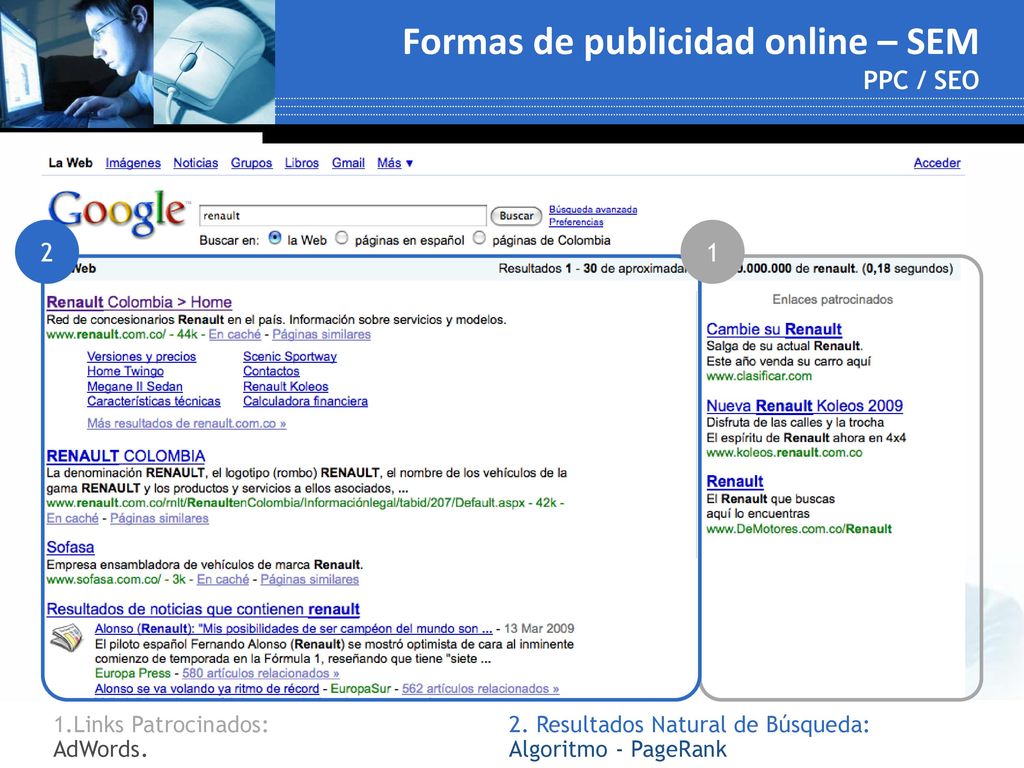Open the 'Megane II Sedan' sitelink

click(x=135, y=387)
